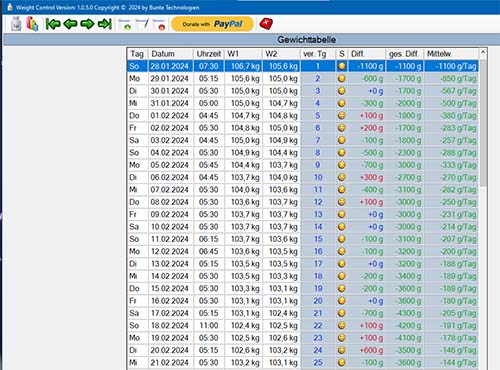Image resolution: width=500 pixels, height=370 pixels.
Task: Click the 103,2 kg W2 cell on 20.02.2024
Action: coord(281,350)
